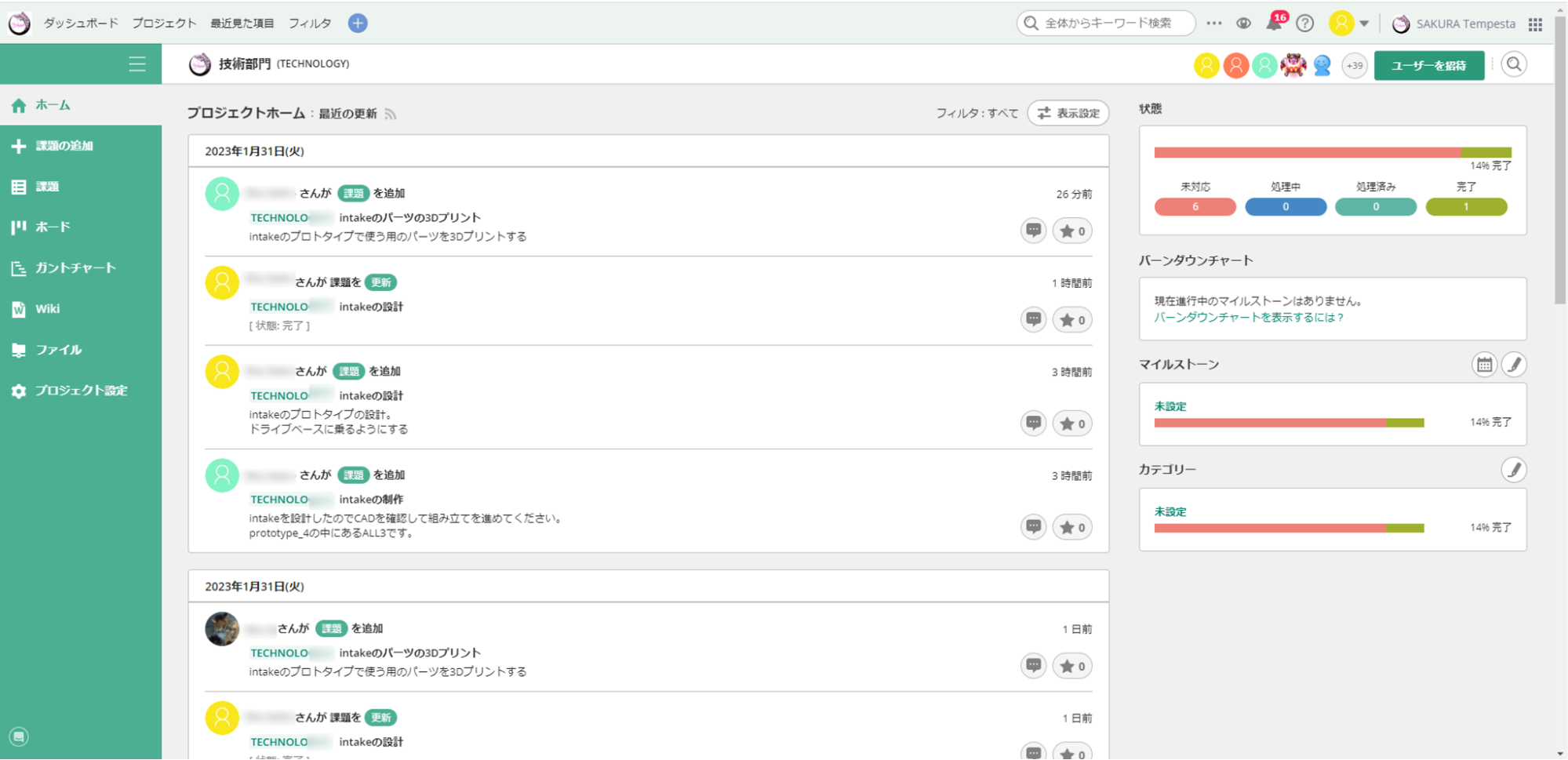Click the 完了 status count 1
The width and height of the screenshot is (1568, 760).
tap(1466, 207)
